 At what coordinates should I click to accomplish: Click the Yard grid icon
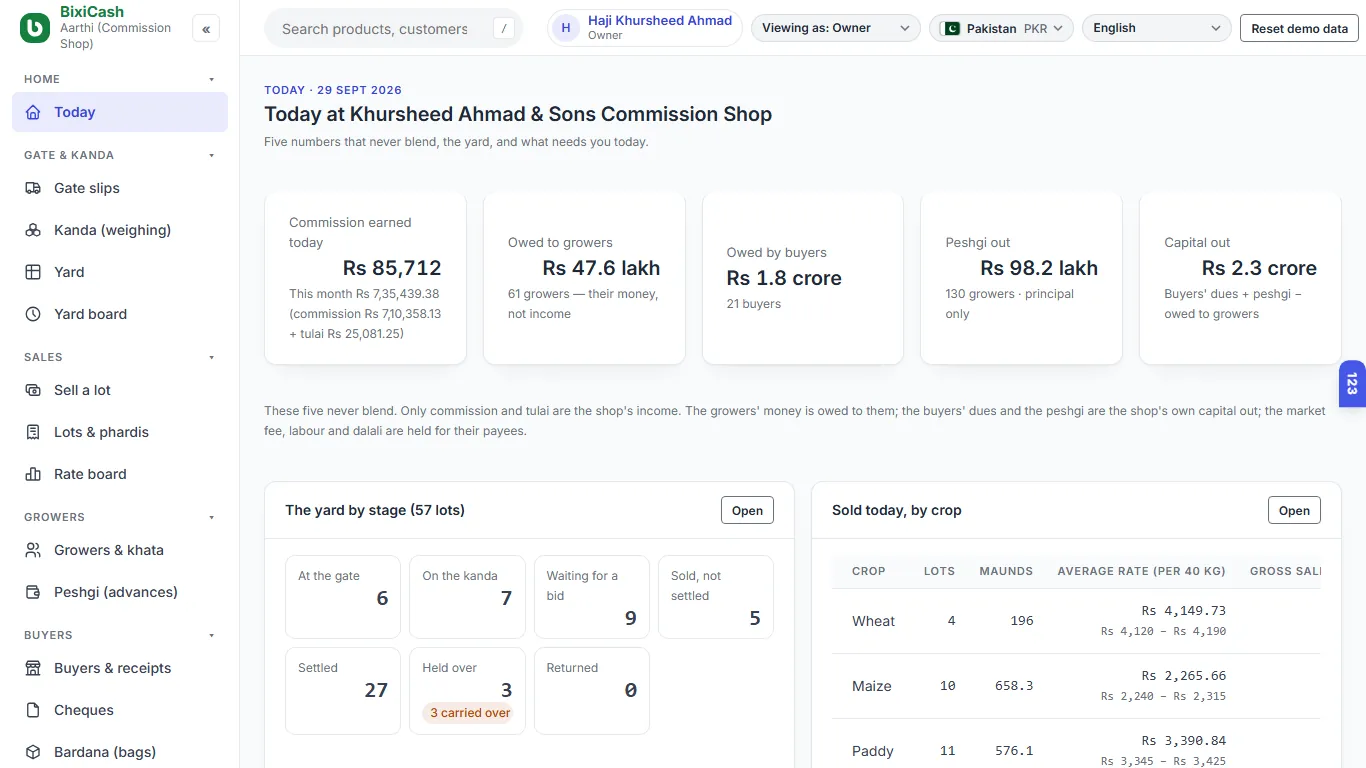[x=34, y=272]
